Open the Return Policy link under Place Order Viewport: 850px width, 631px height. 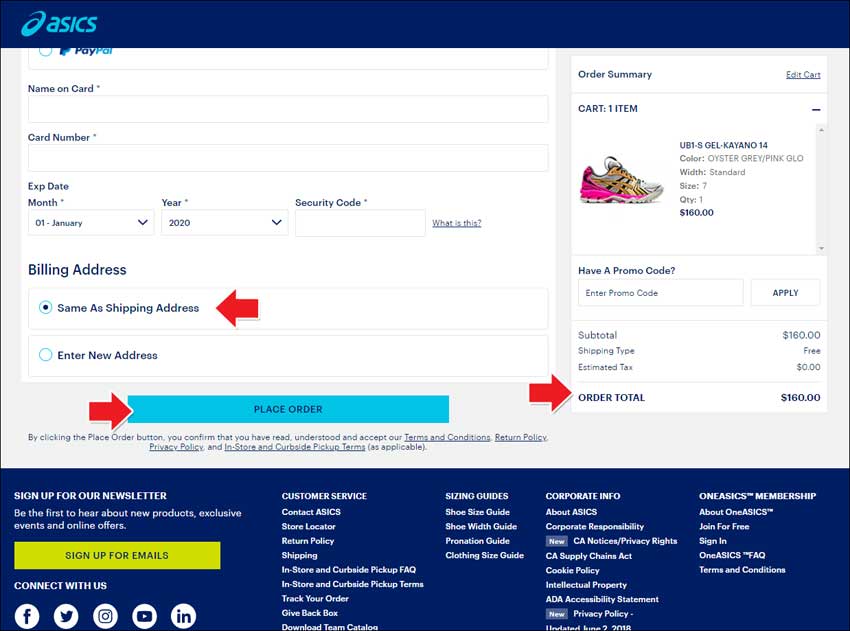tap(520, 437)
